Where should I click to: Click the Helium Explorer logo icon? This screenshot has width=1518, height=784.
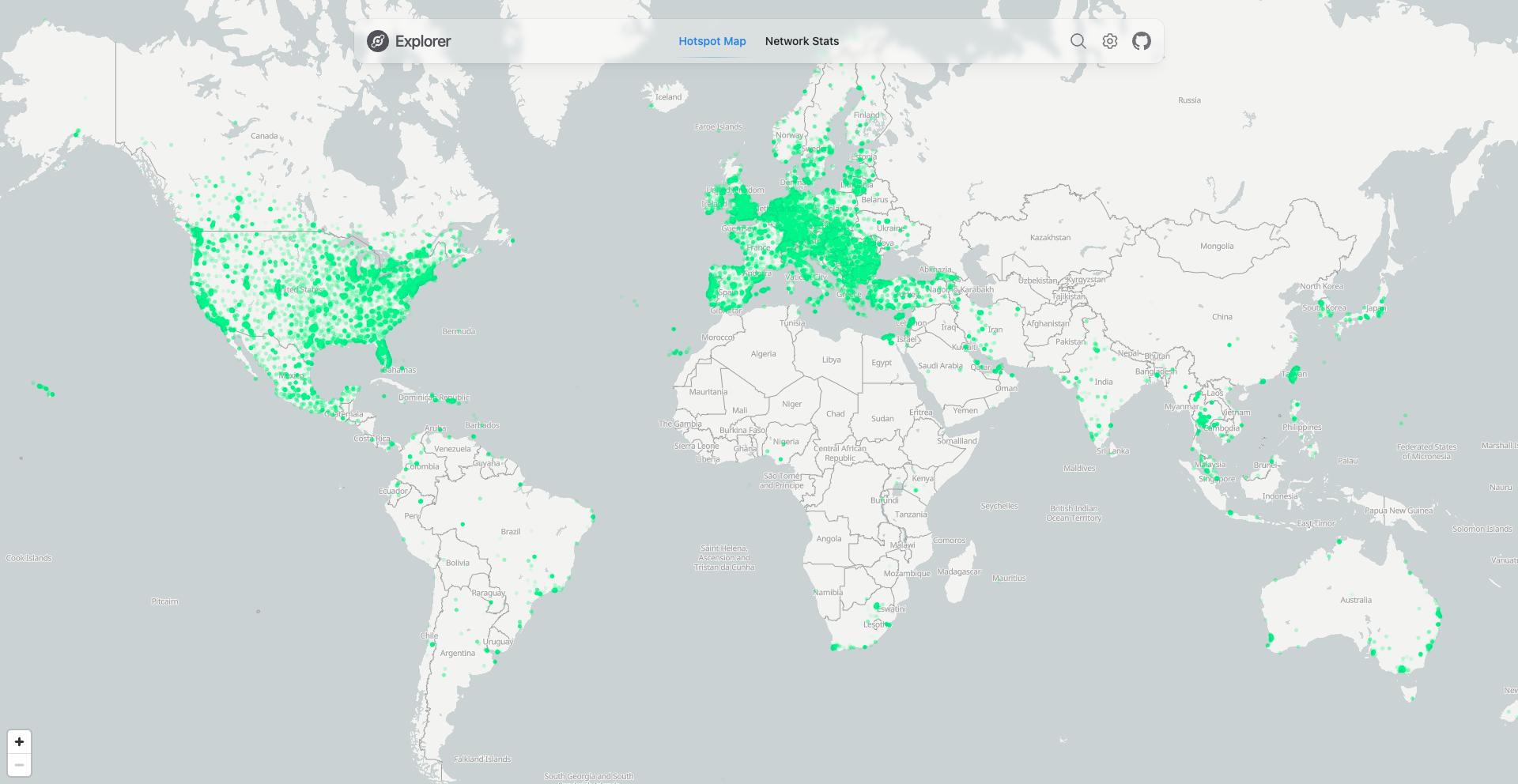(x=378, y=41)
